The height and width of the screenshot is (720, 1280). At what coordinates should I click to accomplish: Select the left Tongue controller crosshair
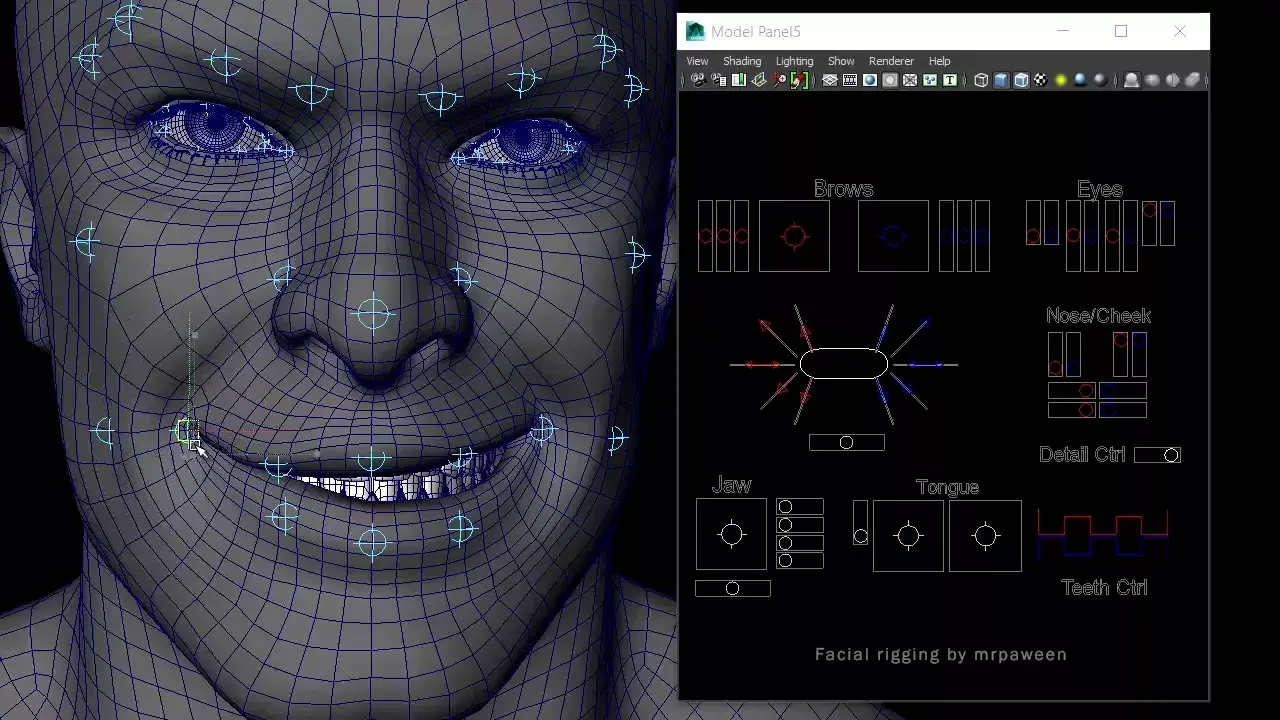909,536
